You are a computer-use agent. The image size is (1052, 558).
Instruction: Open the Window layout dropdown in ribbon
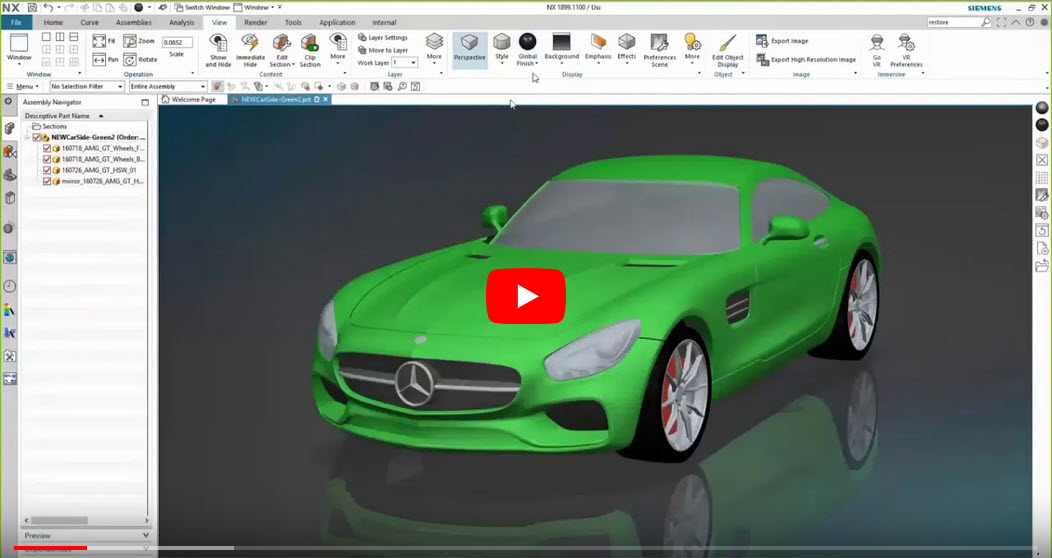click(x=19, y=48)
